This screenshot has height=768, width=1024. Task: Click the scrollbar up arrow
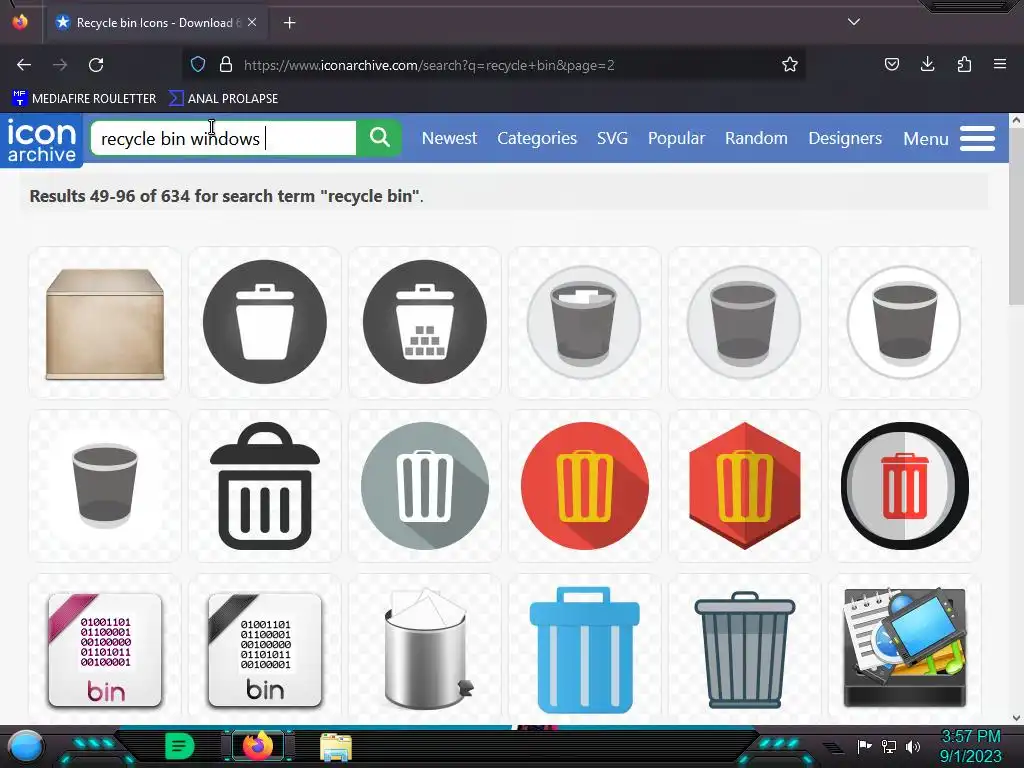[1016, 120]
